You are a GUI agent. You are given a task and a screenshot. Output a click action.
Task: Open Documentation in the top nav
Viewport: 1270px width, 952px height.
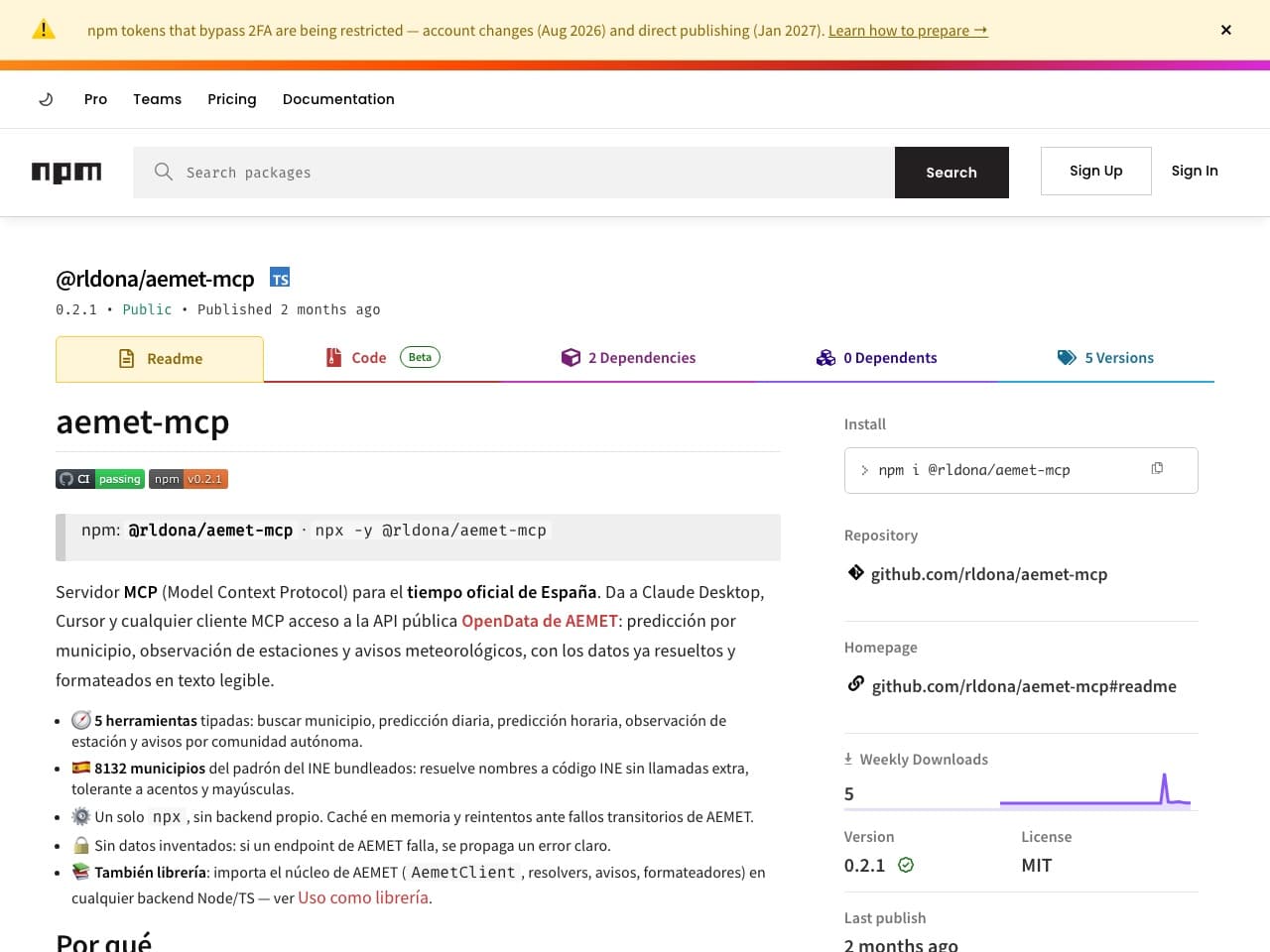click(338, 99)
